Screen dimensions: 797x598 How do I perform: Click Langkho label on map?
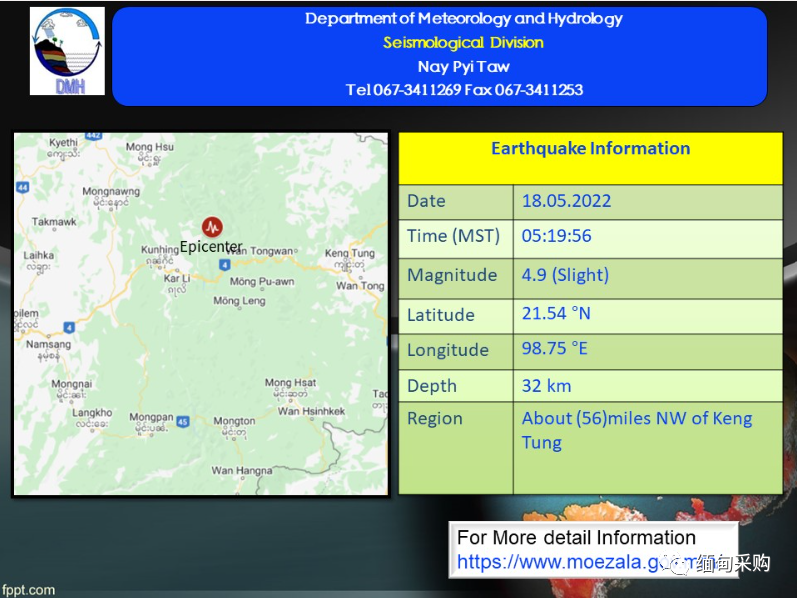point(92,412)
